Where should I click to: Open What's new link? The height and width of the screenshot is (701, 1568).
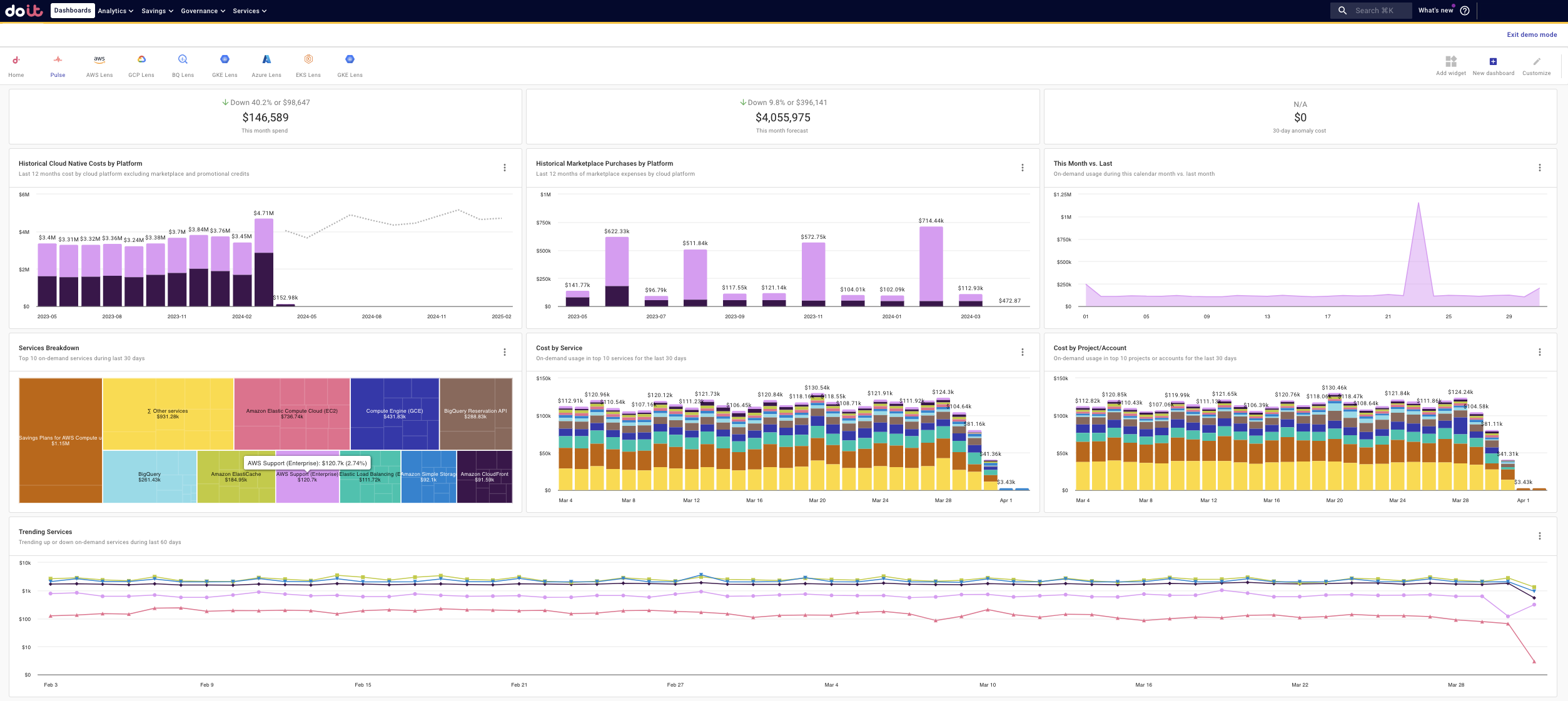[1435, 11]
